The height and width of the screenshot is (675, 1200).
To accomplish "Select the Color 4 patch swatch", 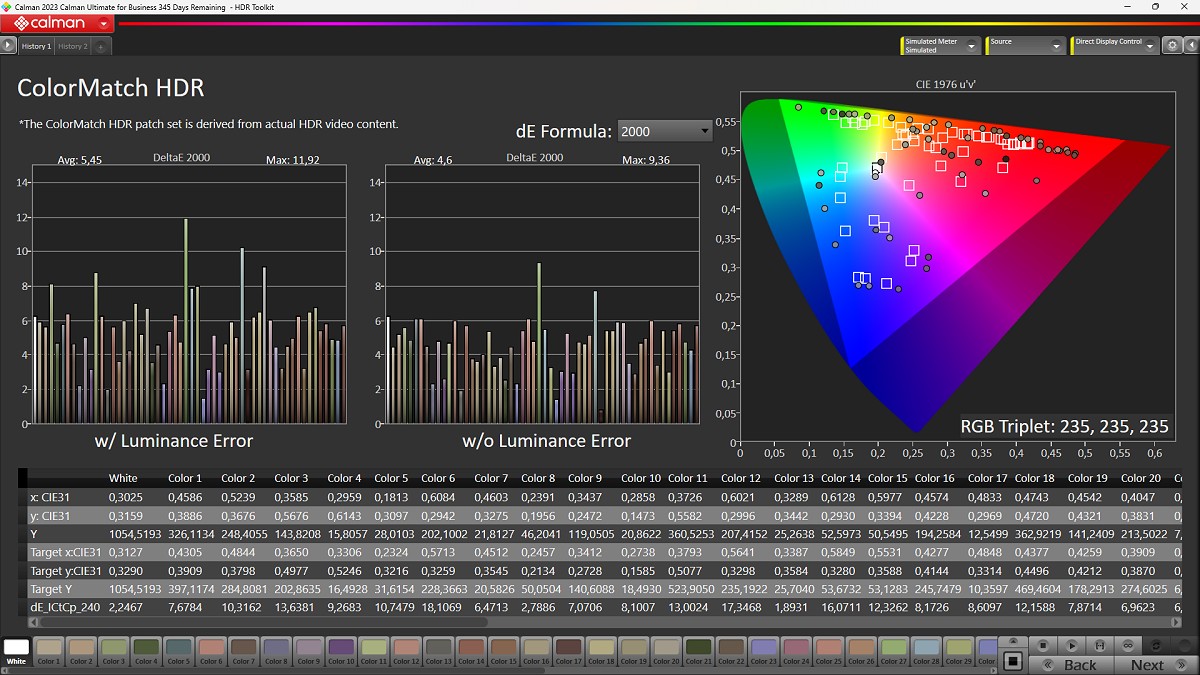I will 146,650.
